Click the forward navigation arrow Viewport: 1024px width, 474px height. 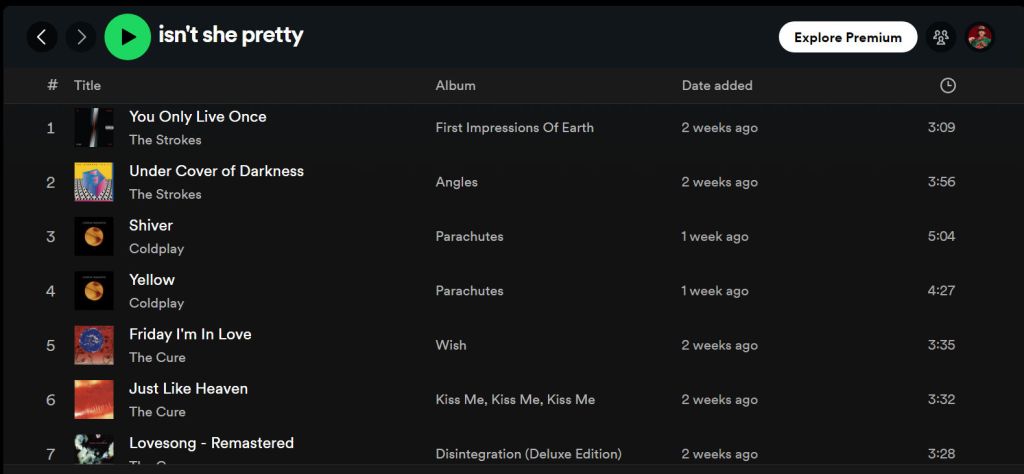pos(81,37)
